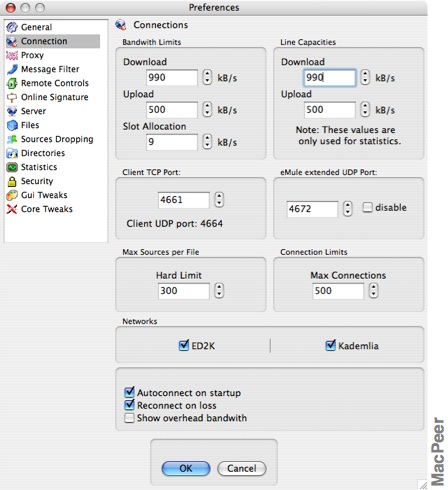Click stepper for Bandwidth Limits Download
The height and width of the screenshot is (490, 448).
(207, 78)
